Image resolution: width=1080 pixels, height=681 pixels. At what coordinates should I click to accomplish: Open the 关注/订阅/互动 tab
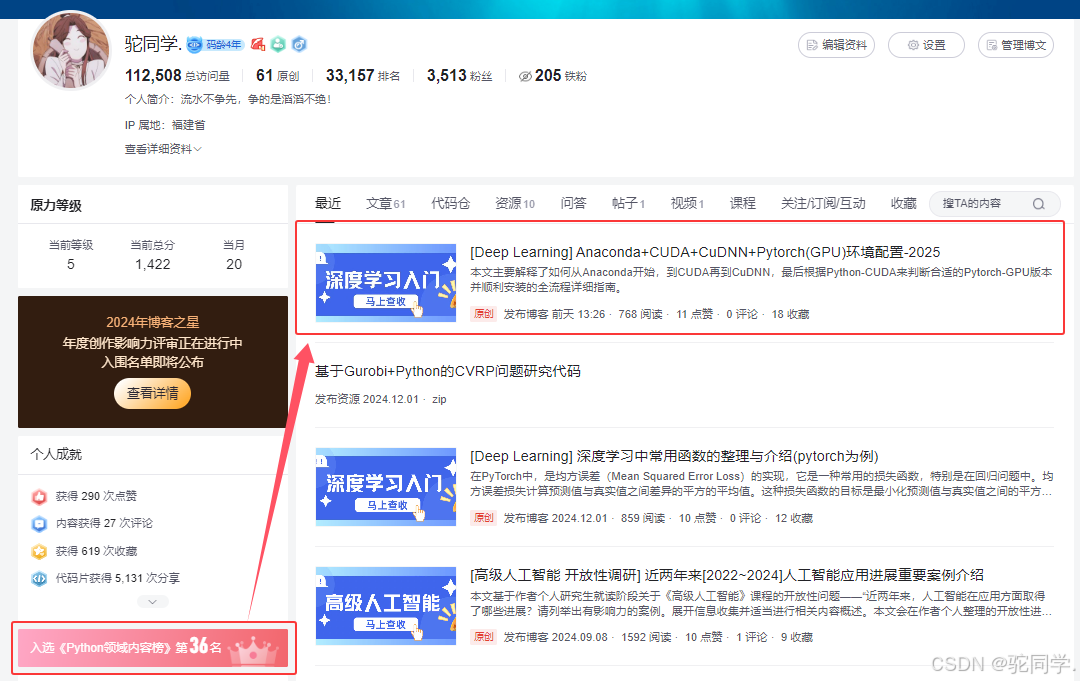click(823, 203)
